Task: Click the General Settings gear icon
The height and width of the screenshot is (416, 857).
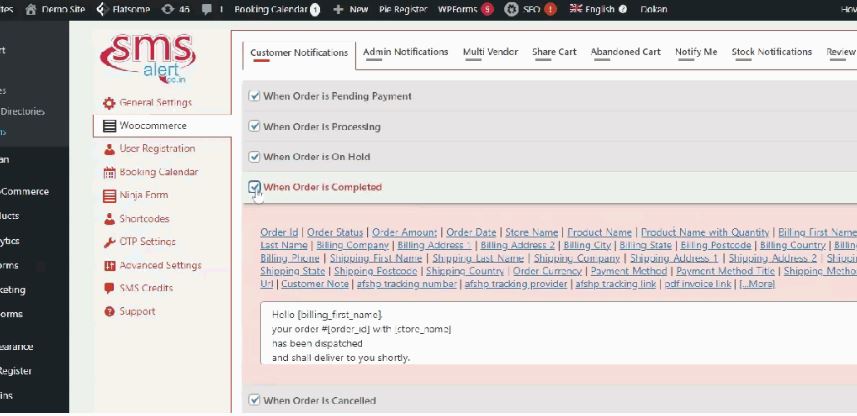Action: [x=109, y=103]
